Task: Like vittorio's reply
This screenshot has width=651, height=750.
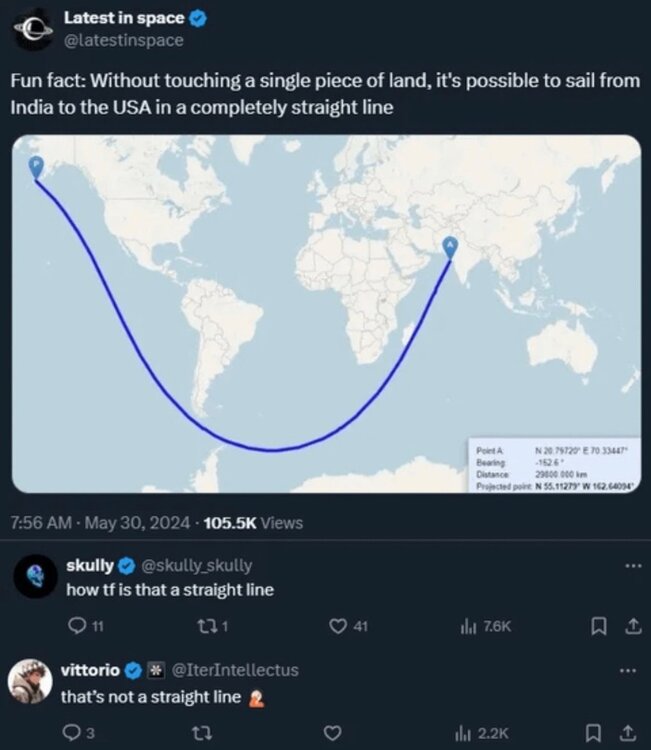Action: 338,732
